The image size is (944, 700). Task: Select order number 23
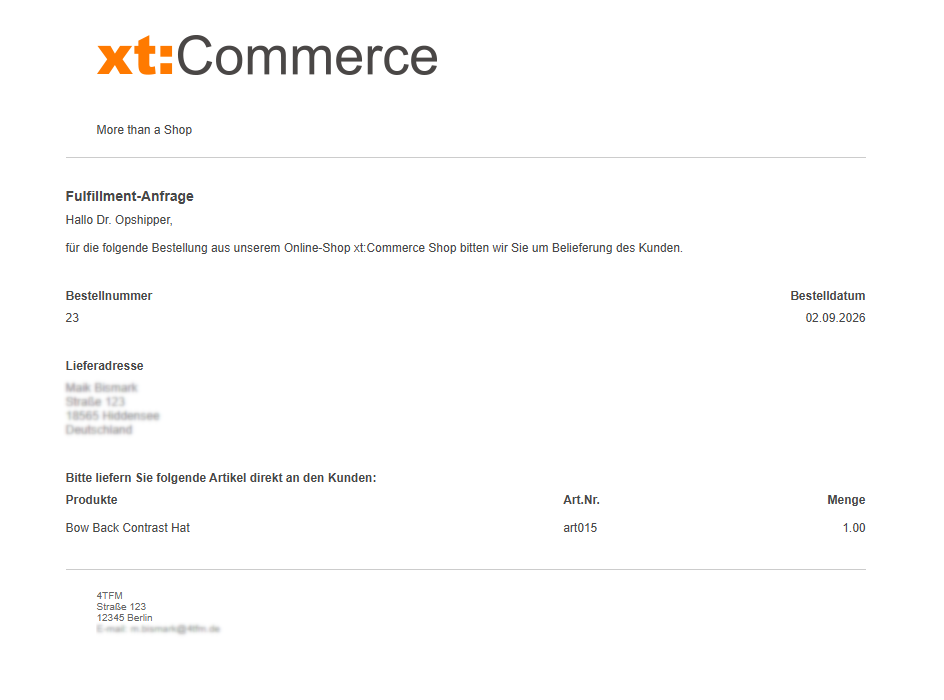coord(72,318)
